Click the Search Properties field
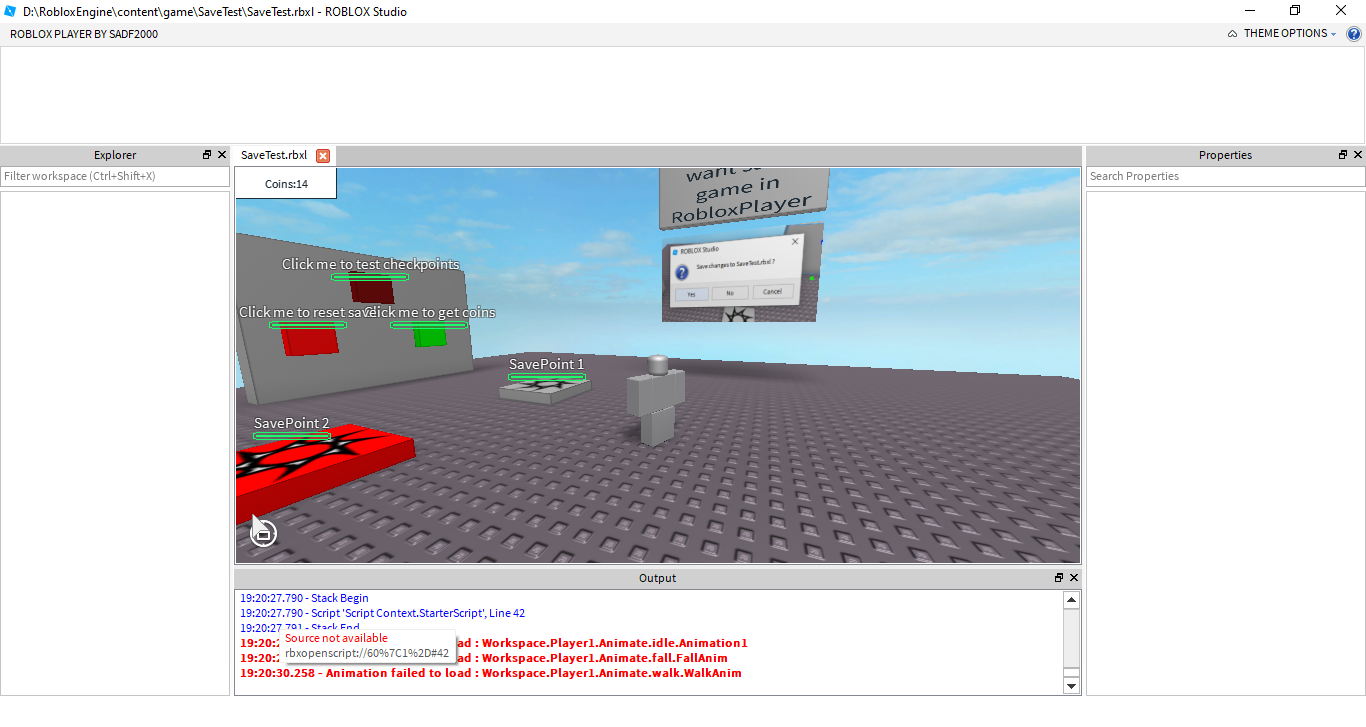Image resolution: width=1366 pixels, height=727 pixels. click(1226, 176)
